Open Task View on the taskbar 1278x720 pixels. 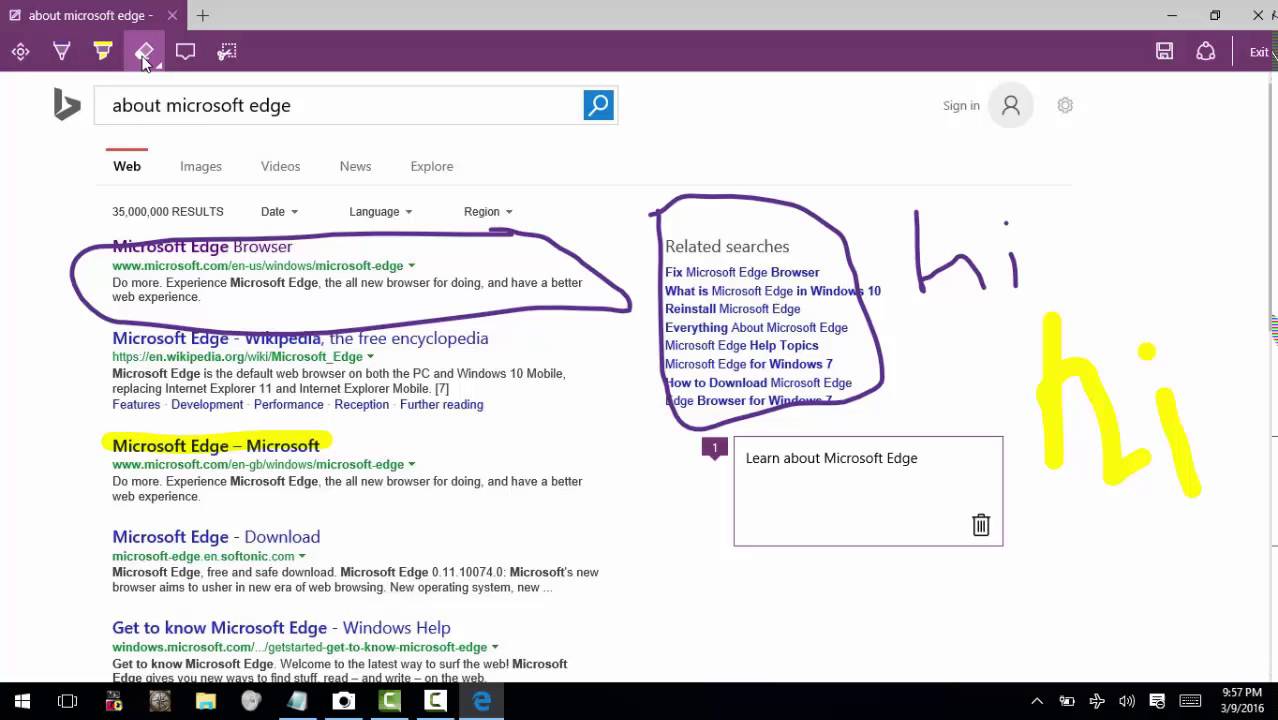67,701
